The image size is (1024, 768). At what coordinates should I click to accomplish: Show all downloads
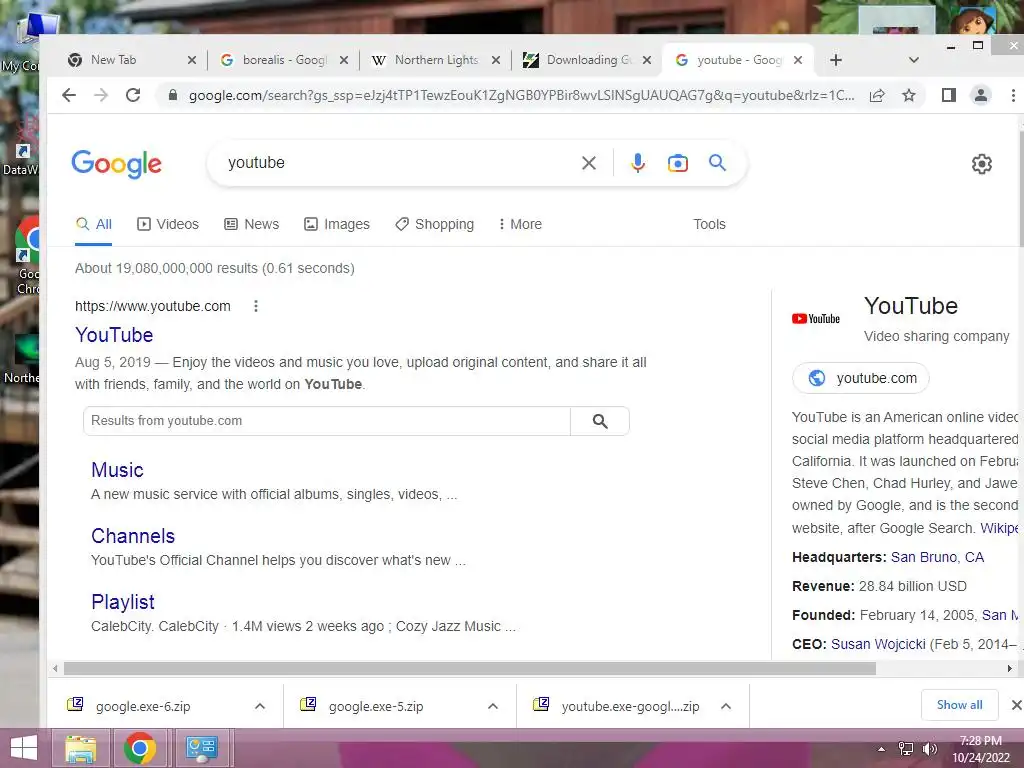click(959, 705)
